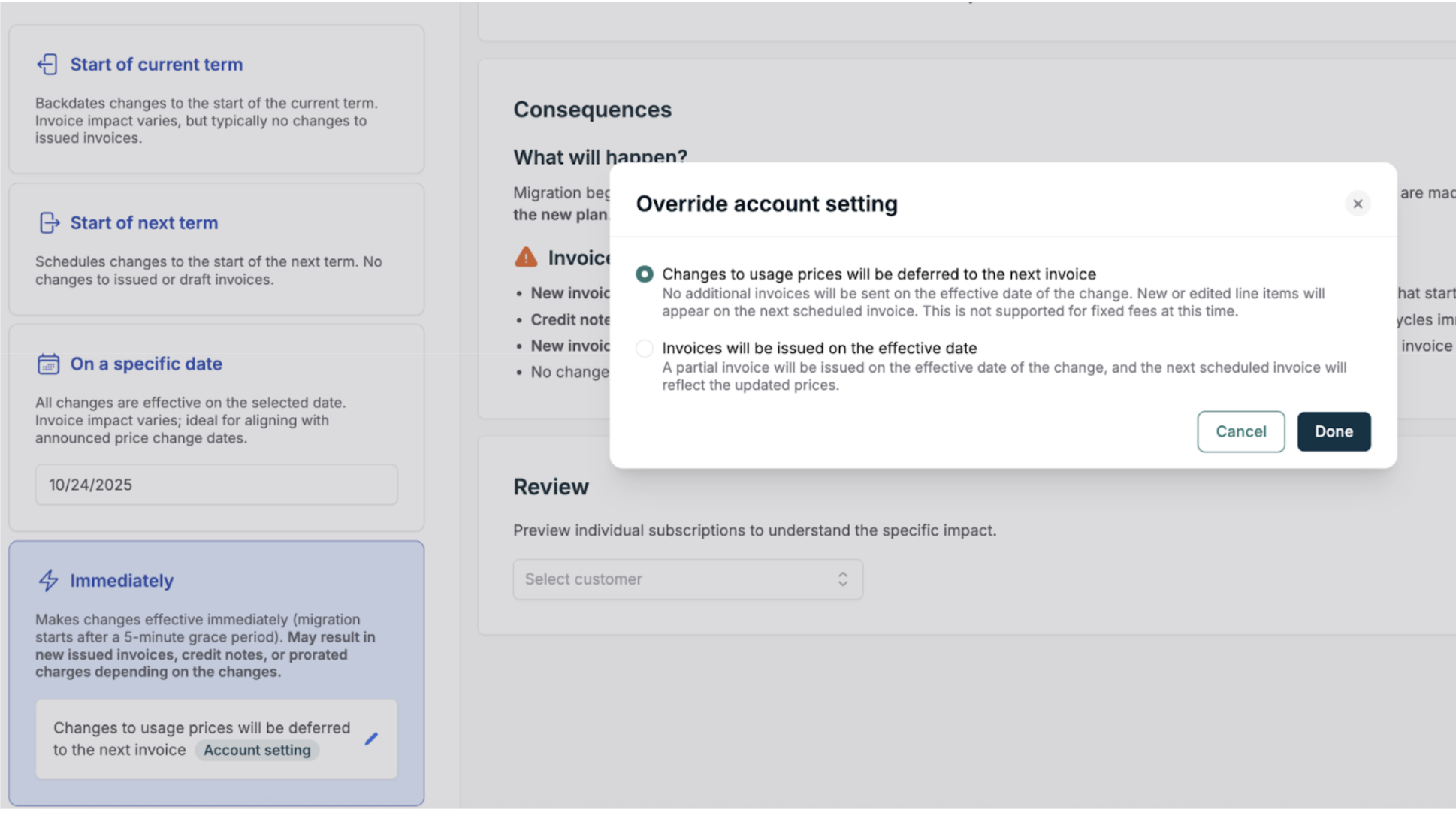Click the pencil edit icon for account setting

[x=371, y=739]
